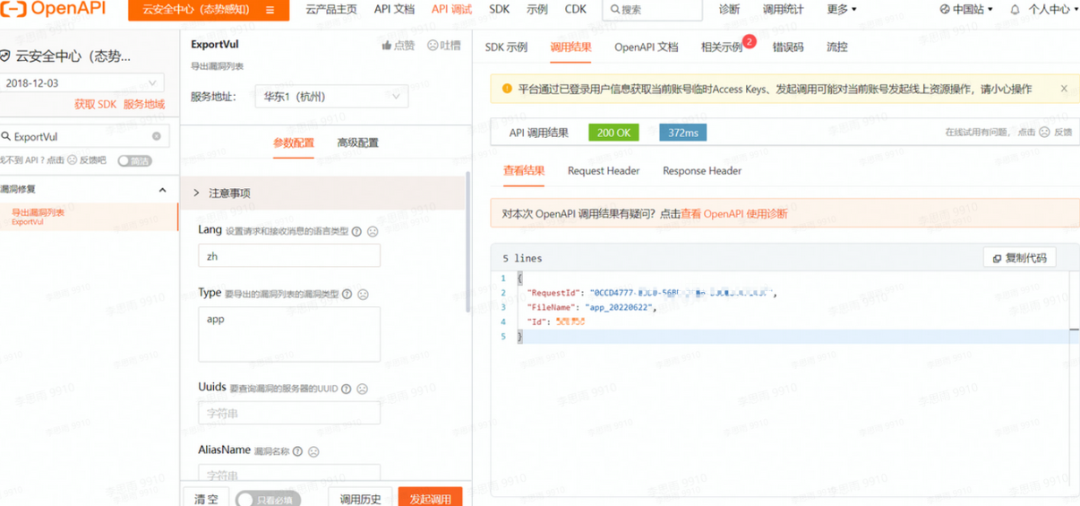Switch to Request Header tab
The width and height of the screenshot is (1080, 506).
click(603, 171)
